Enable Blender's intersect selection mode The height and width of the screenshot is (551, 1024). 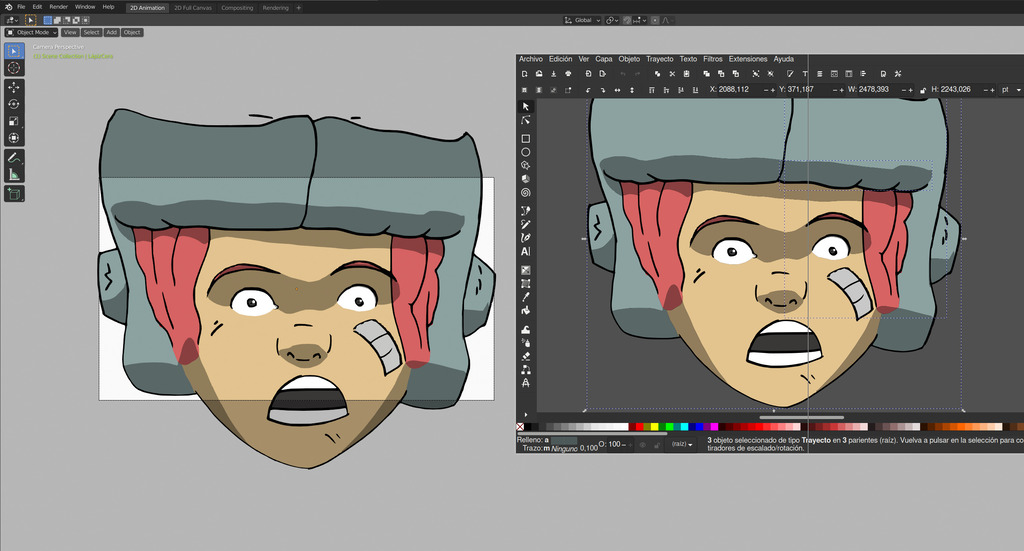click(x=86, y=20)
